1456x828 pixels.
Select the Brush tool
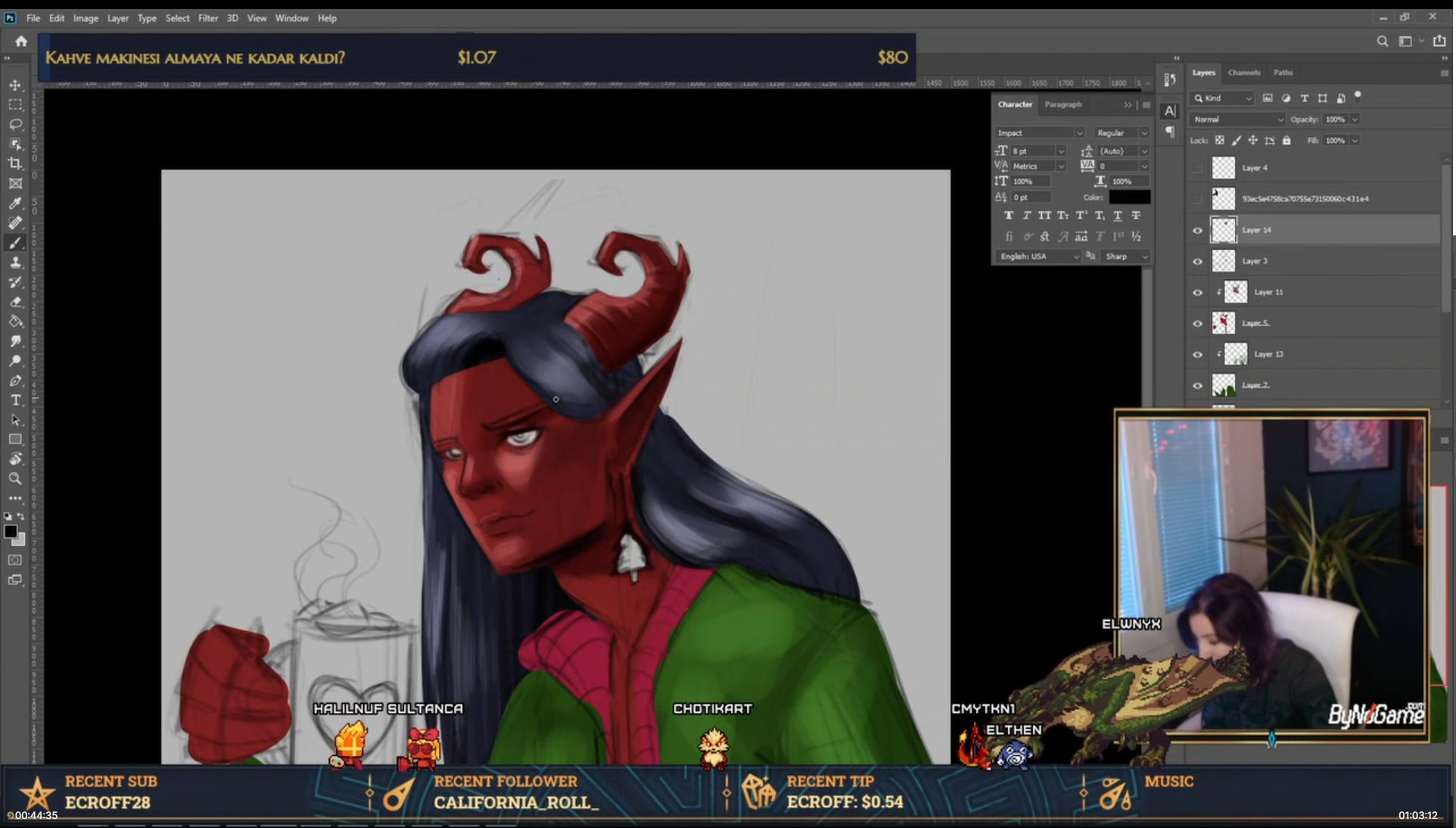pos(15,242)
